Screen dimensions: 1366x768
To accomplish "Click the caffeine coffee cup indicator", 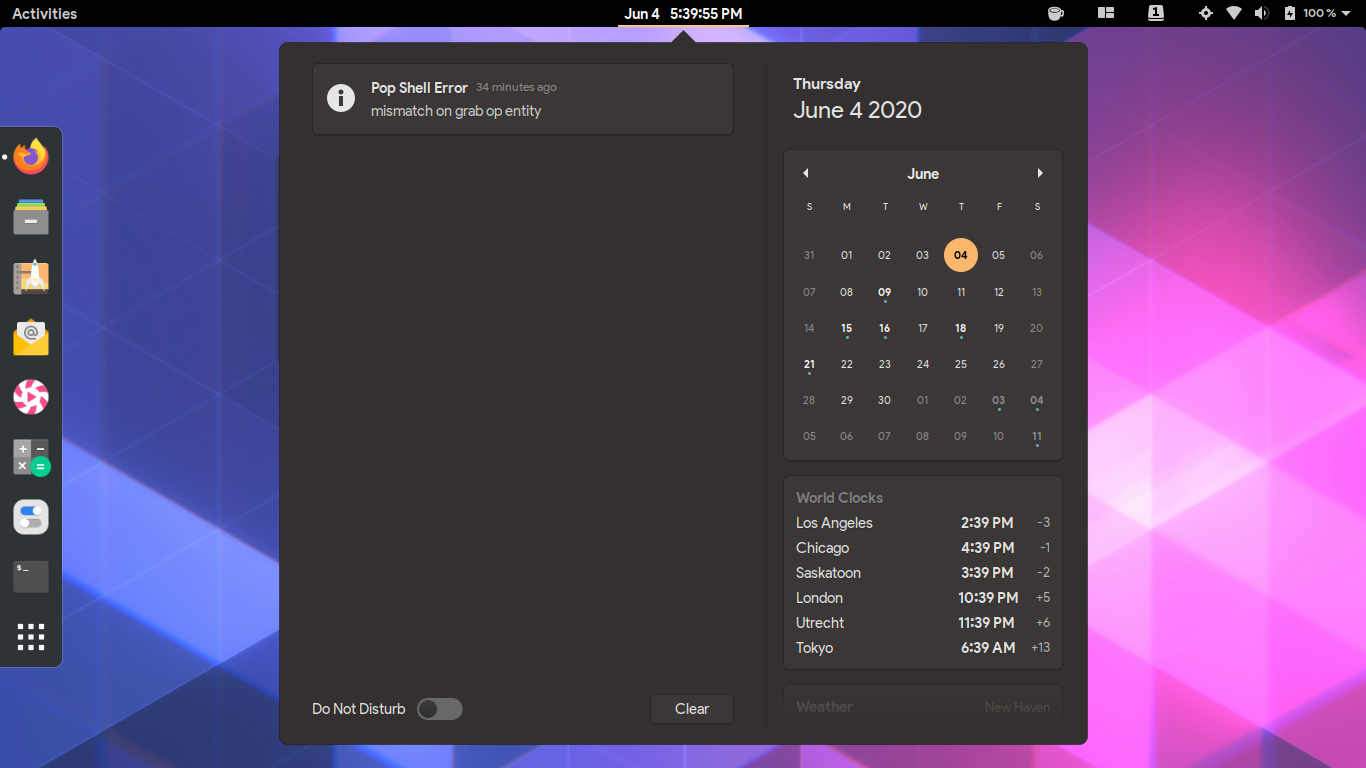I will [x=1055, y=13].
